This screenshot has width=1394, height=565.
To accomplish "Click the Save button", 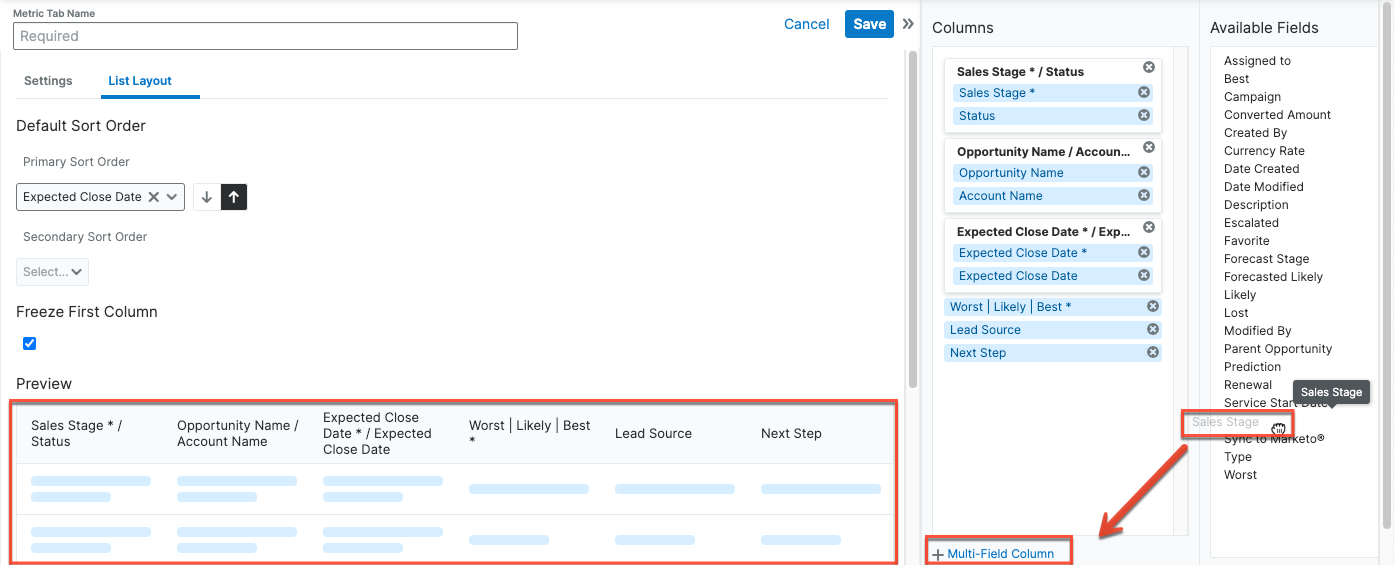I will click(869, 24).
